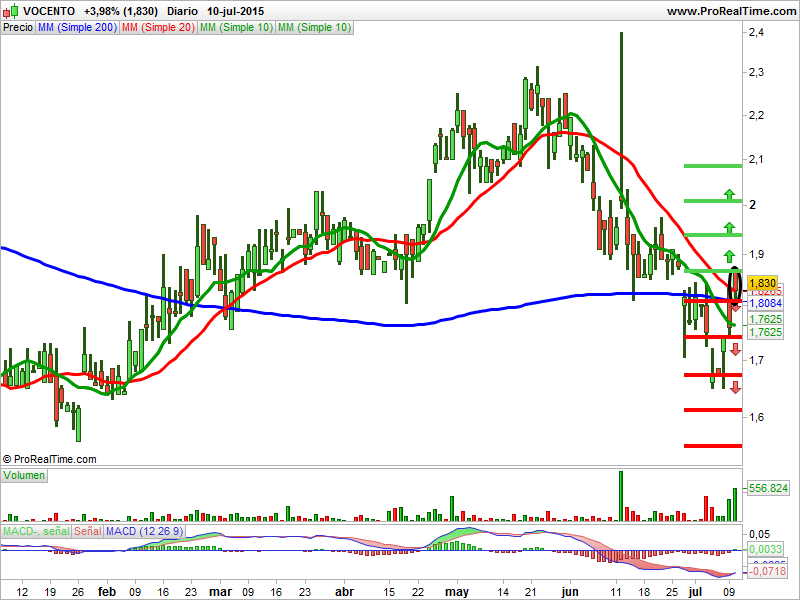Click the green 0,0033 MACD histogram value
Image resolution: width=800 pixels, height=600 pixels.
pos(765,549)
